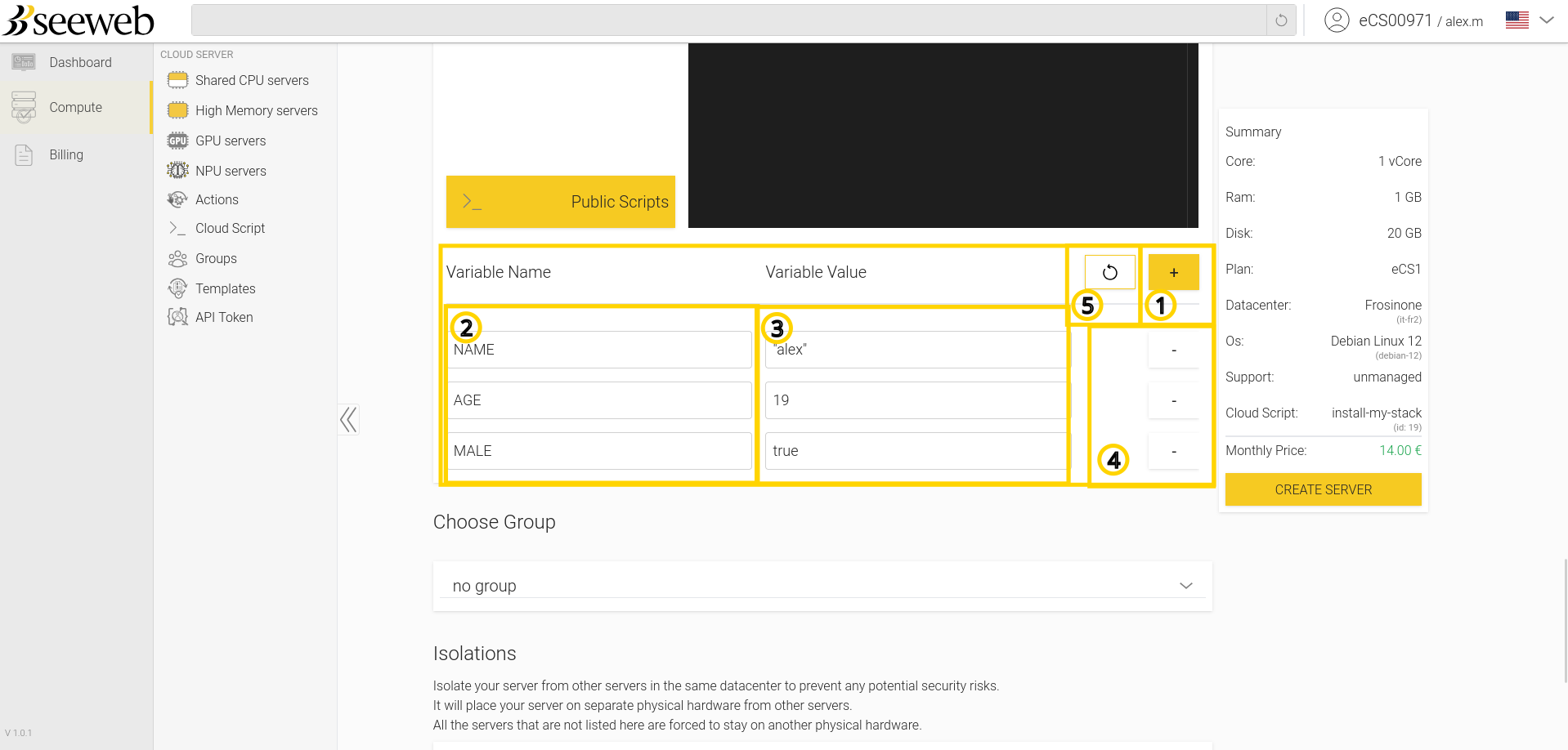Image resolution: width=1568 pixels, height=750 pixels.
Task: Click the API Token icon
Action: tap(177, 317)
